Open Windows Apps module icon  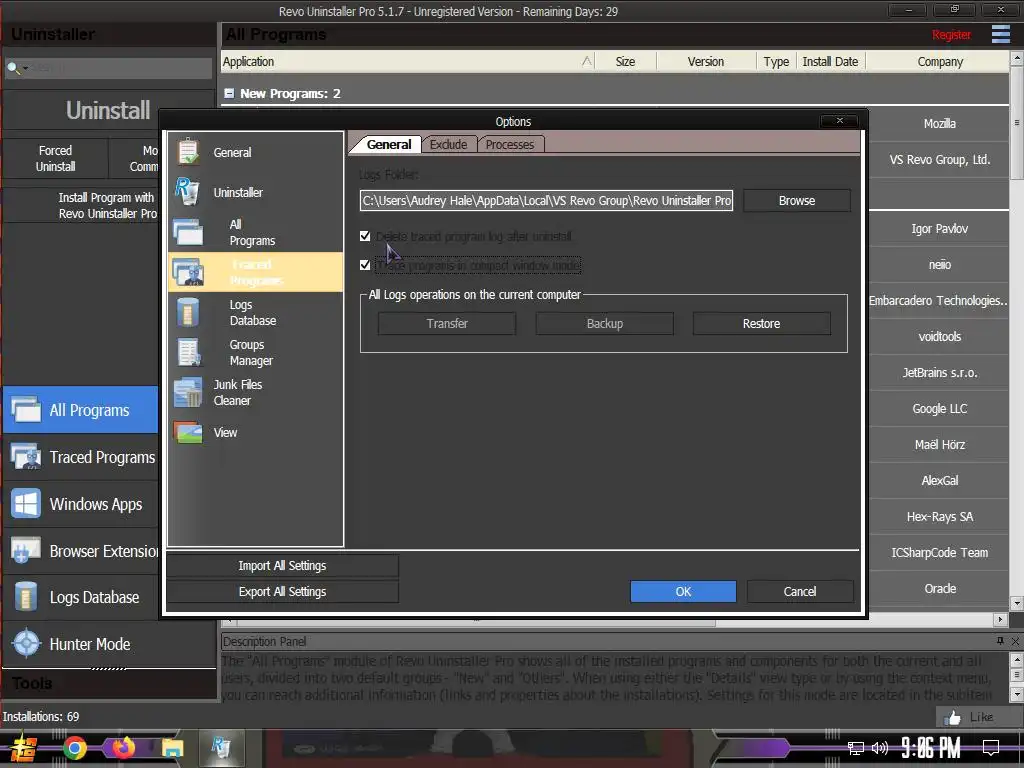coord(26,504)
